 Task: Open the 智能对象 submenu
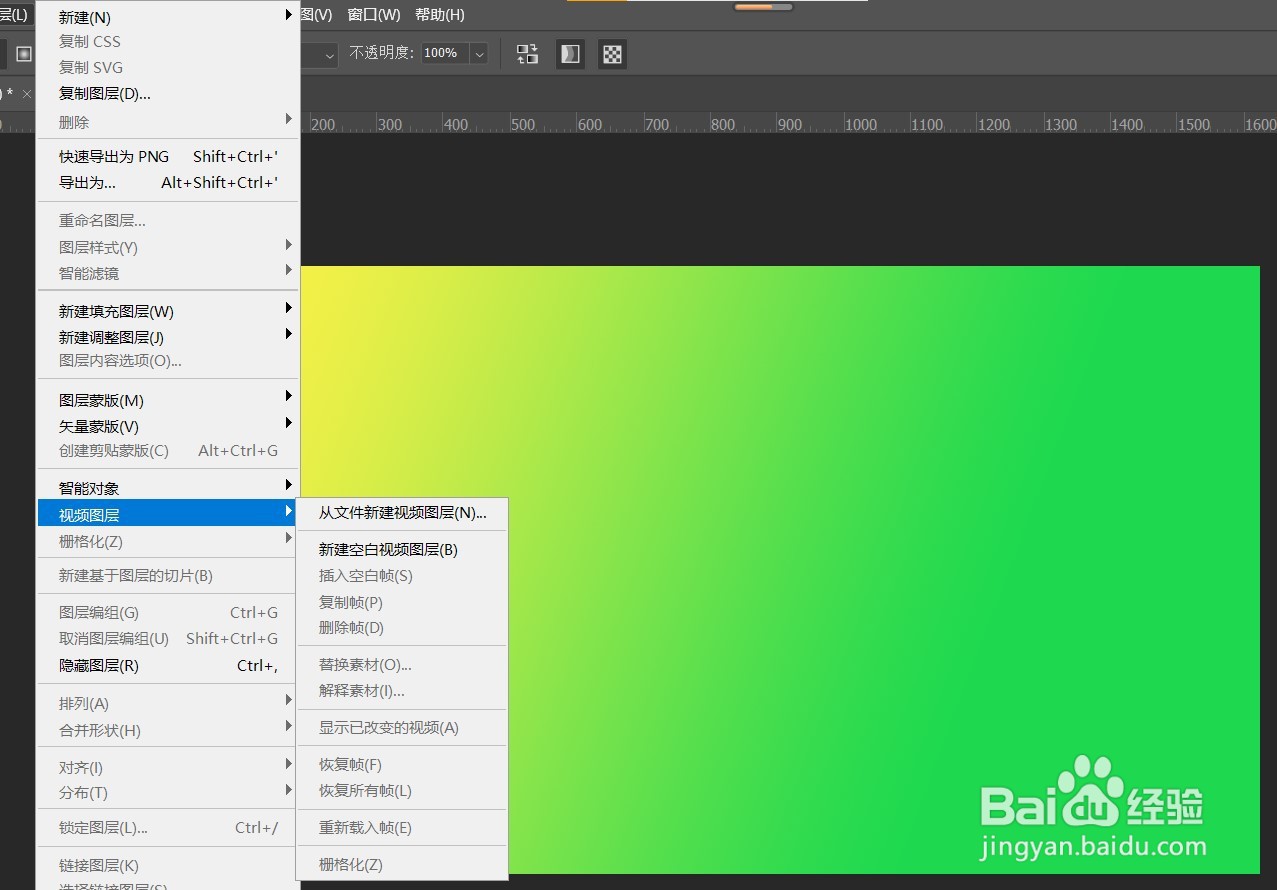[x=168, y=488]
